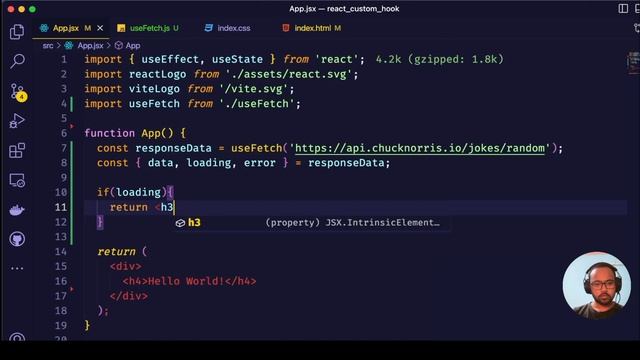Viewport: 640px width, 360px height.
Task: Accept the h3 autocomplete suggestion
Action: pos(312,223)
